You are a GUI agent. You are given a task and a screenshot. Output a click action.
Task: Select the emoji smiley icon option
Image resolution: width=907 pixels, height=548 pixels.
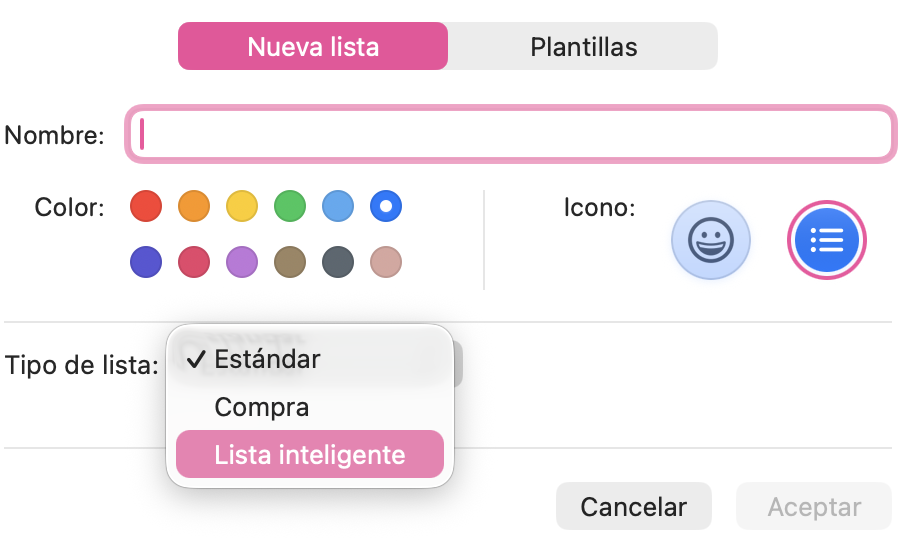pos(710,240)
